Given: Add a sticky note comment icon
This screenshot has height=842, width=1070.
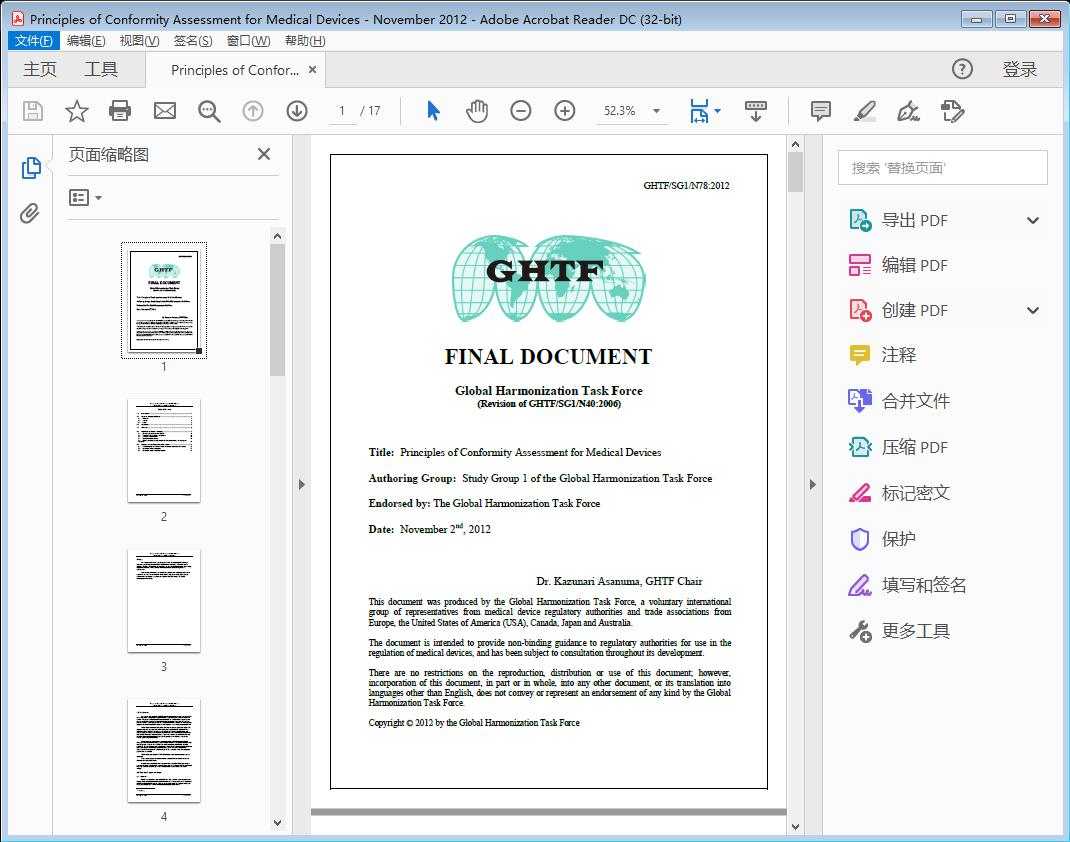Looking at the screenshot, I should point(820,111).
